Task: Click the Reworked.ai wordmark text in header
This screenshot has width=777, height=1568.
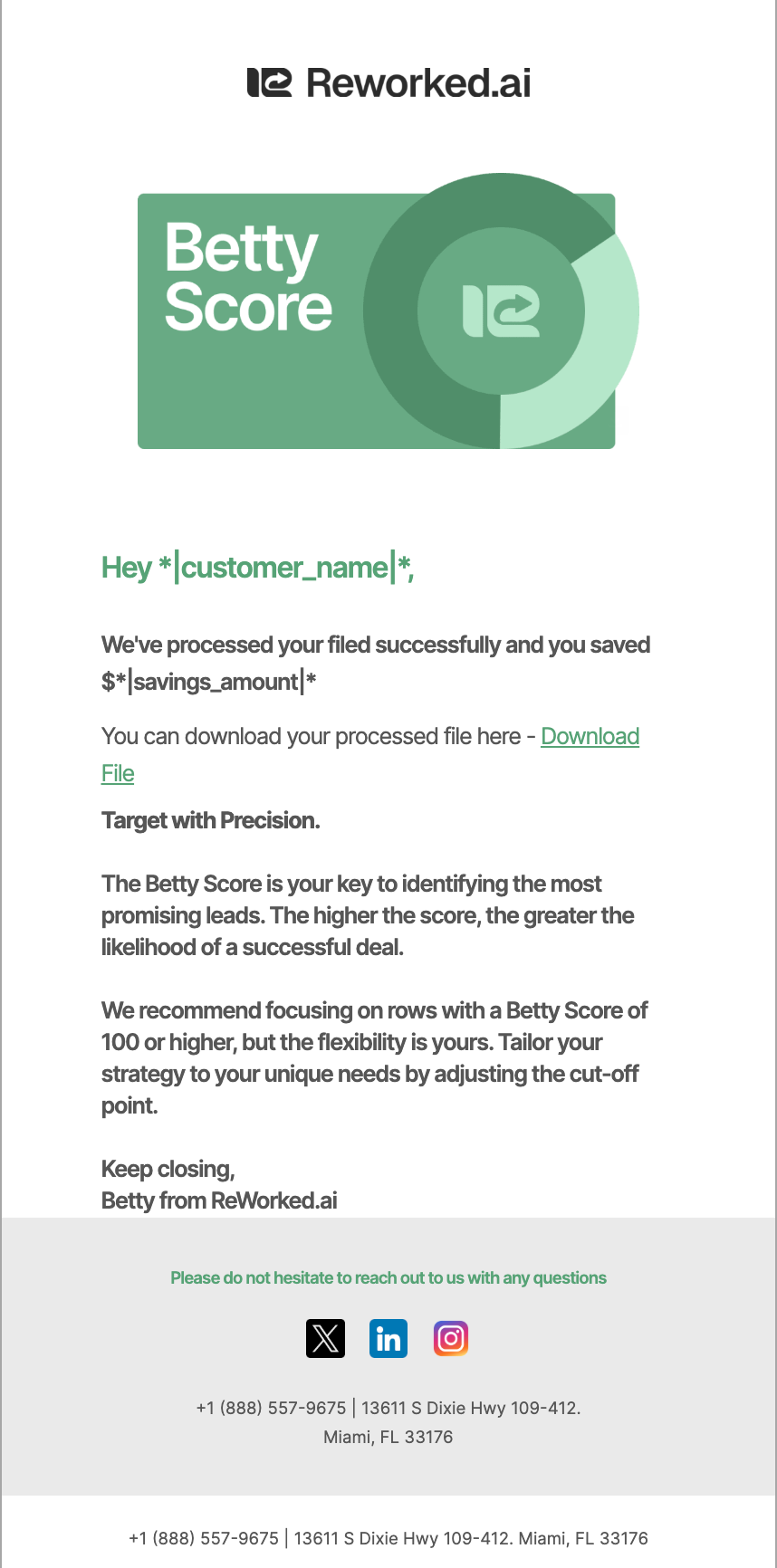Action: [418, 83]
